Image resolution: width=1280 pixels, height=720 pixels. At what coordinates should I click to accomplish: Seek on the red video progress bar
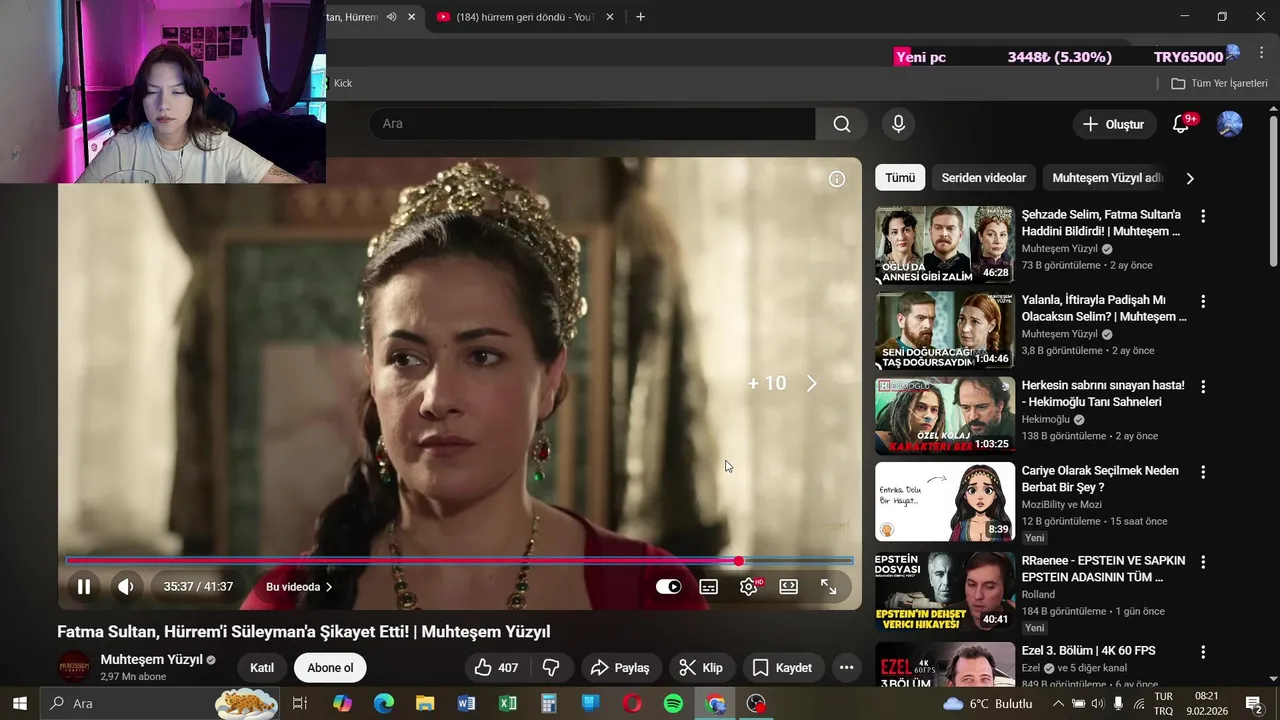459,561
